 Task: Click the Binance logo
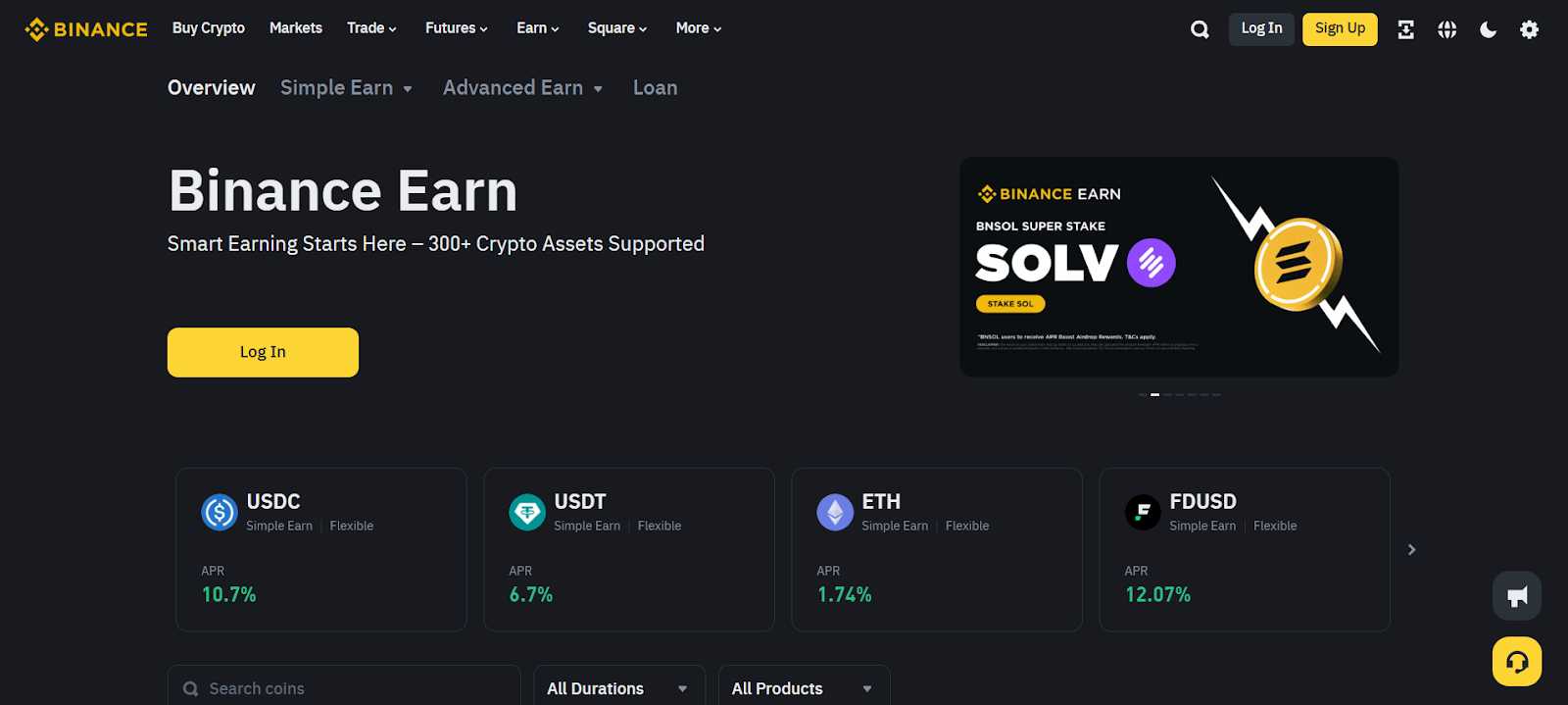[x=86, y=29]
